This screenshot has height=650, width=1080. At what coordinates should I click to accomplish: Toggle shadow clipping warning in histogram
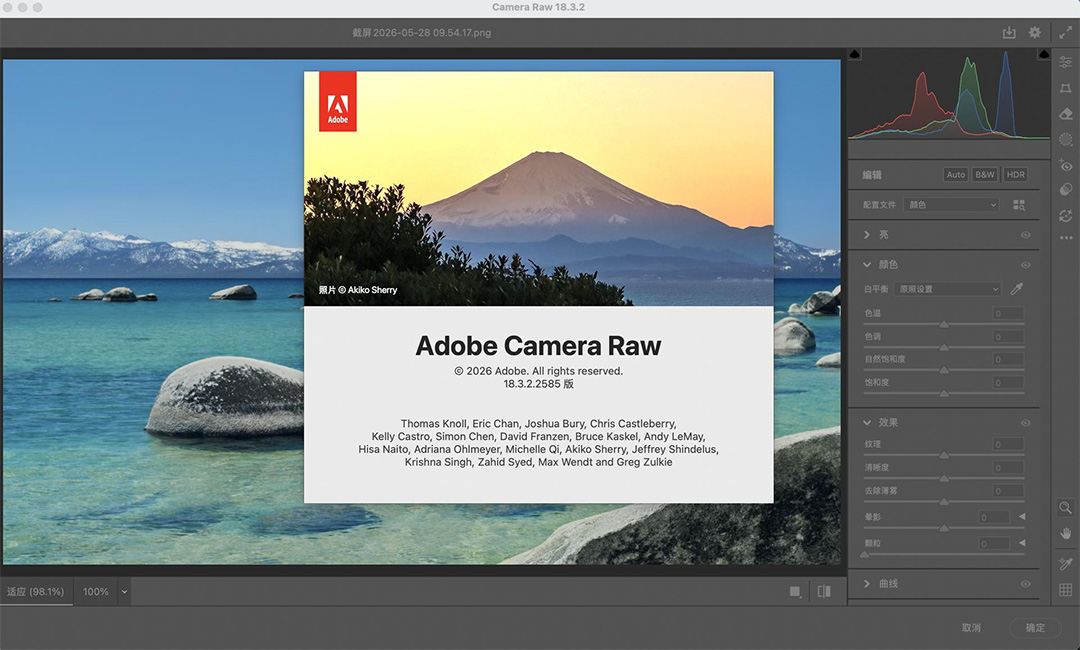click(855, 54)
